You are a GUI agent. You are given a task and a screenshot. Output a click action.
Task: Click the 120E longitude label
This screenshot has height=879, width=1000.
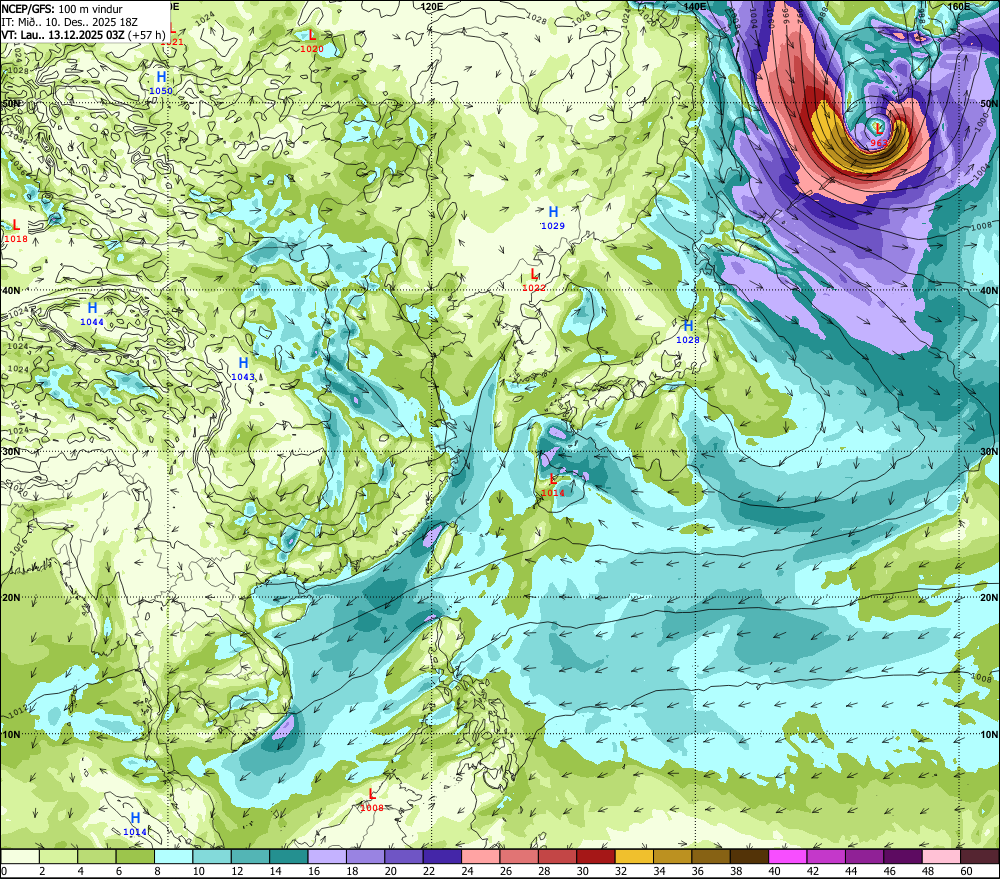click(431, 6)
